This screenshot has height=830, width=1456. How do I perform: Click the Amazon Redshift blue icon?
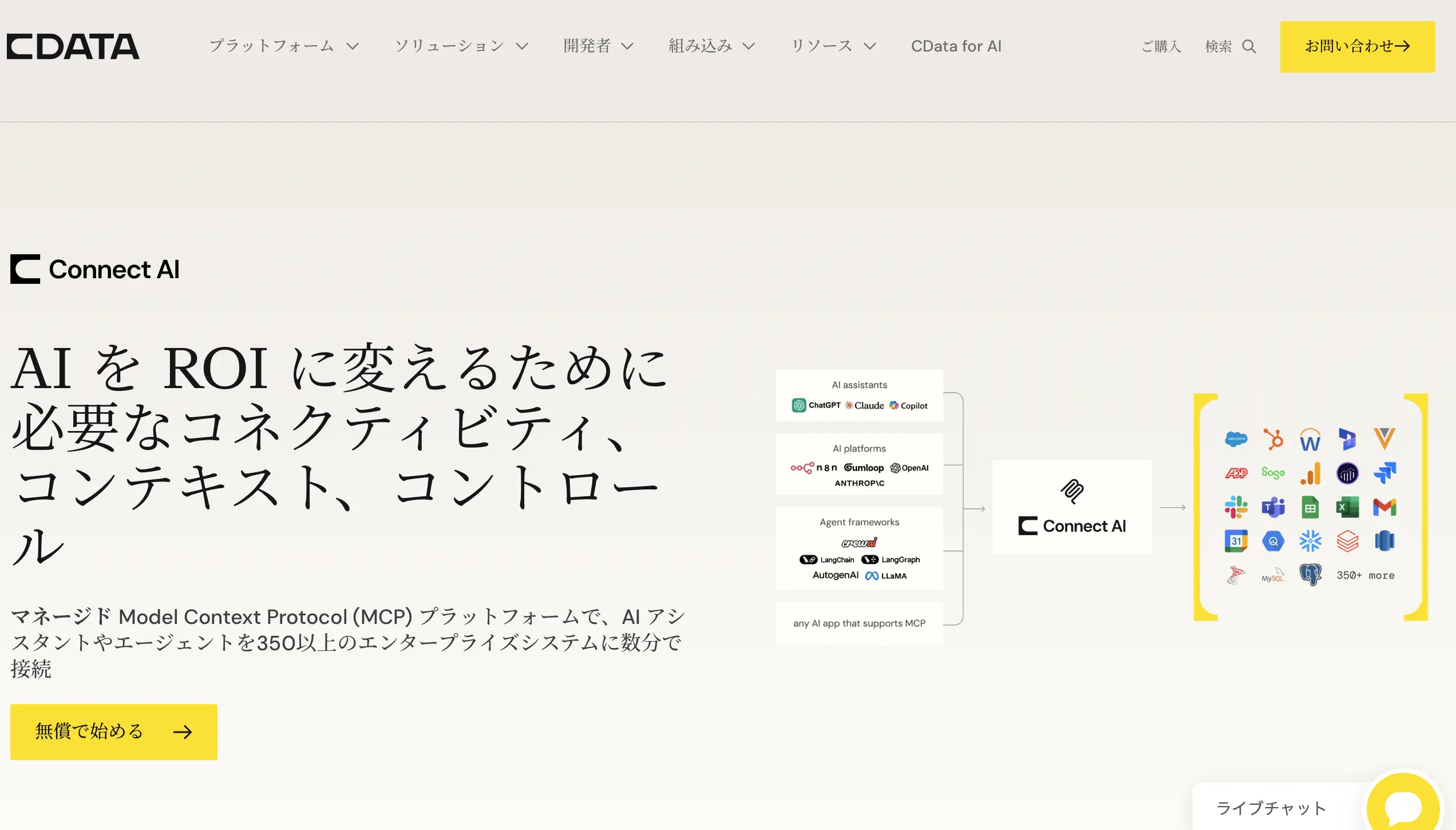[1384, 541]
